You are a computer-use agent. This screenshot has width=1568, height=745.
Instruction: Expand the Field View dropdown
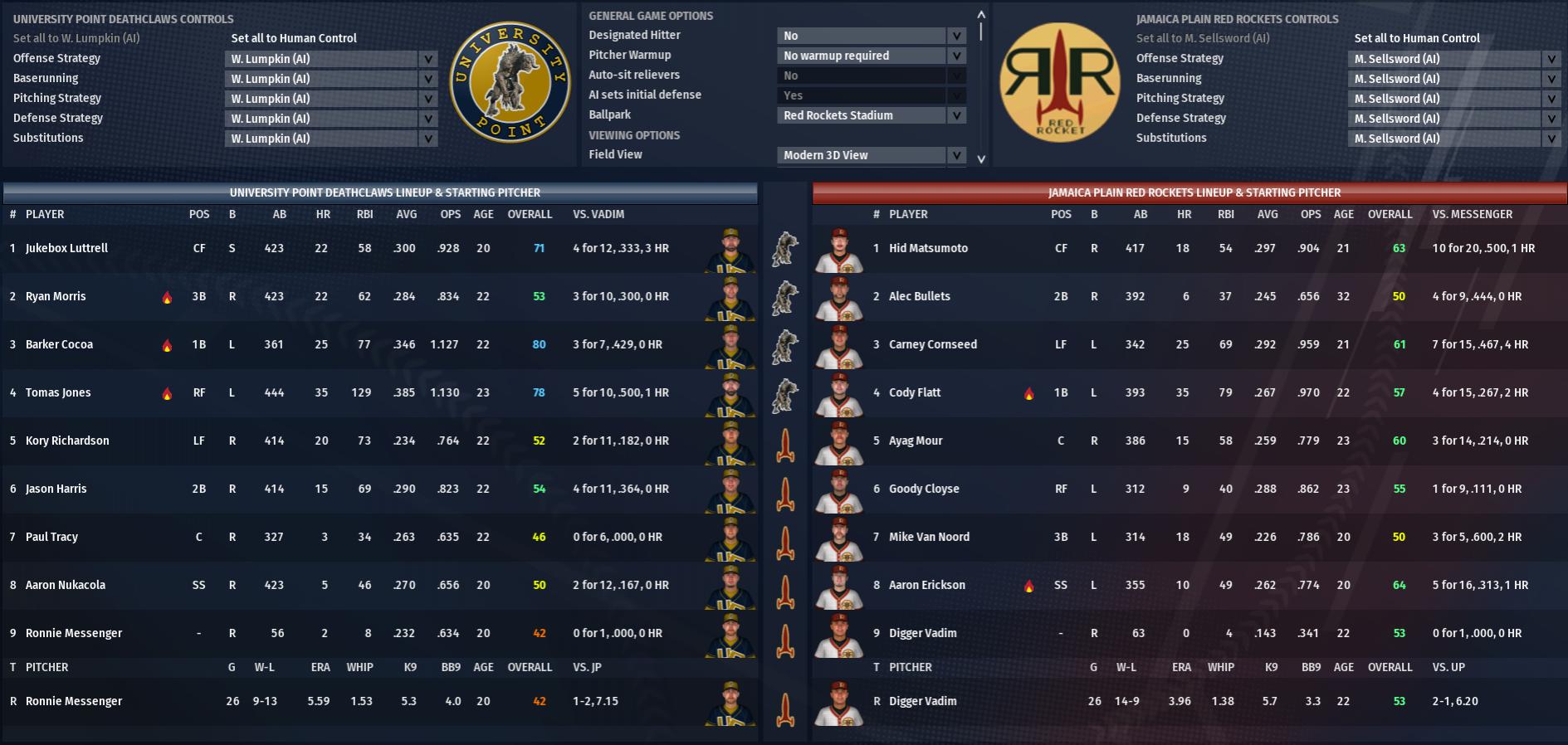[872, 155]
